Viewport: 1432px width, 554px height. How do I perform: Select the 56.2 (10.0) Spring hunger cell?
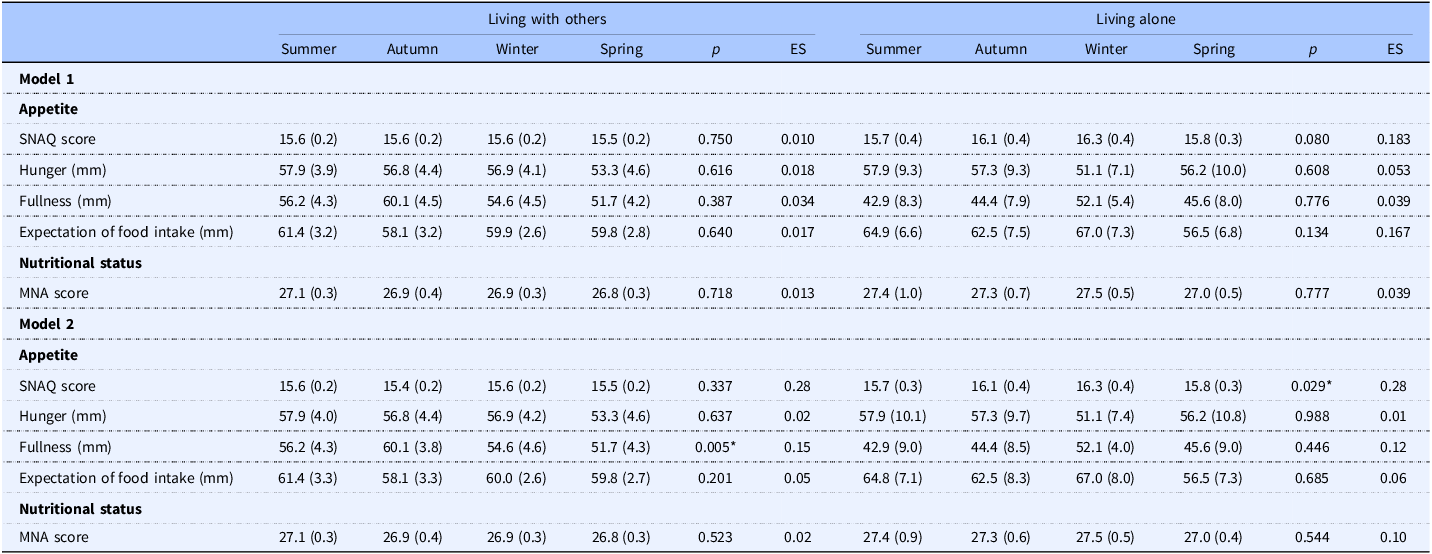point(1214,170)
